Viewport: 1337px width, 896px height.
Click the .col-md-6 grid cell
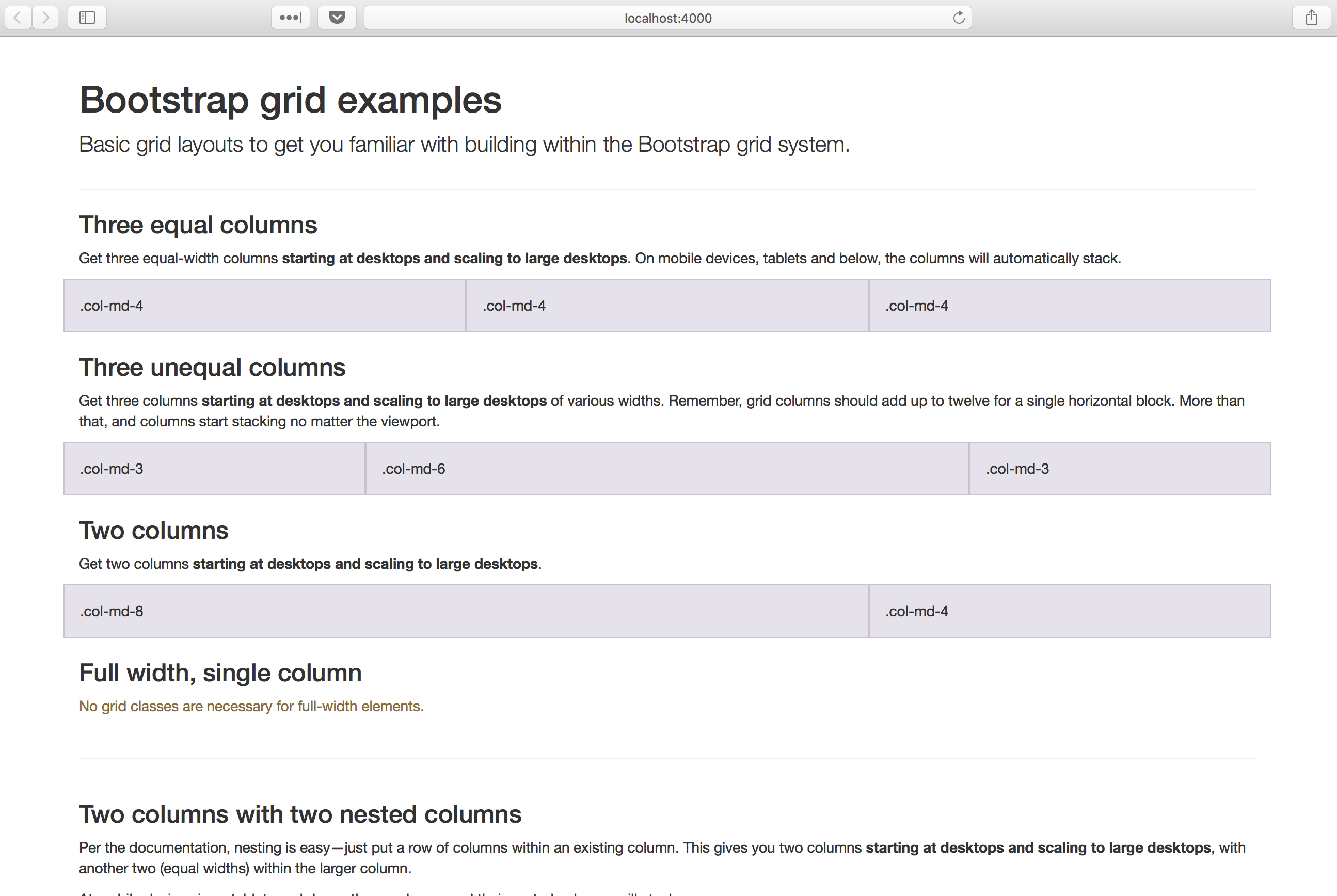(667, 469)
